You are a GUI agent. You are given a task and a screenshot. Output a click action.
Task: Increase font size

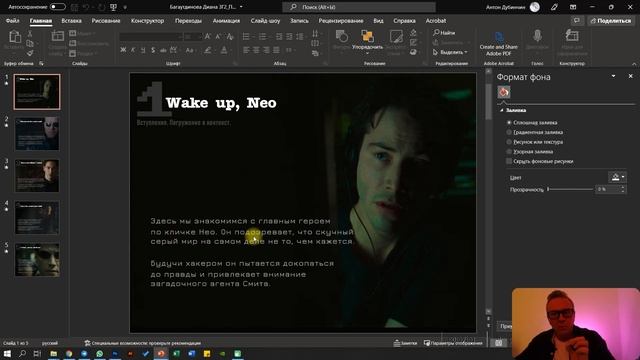point(208,37)
